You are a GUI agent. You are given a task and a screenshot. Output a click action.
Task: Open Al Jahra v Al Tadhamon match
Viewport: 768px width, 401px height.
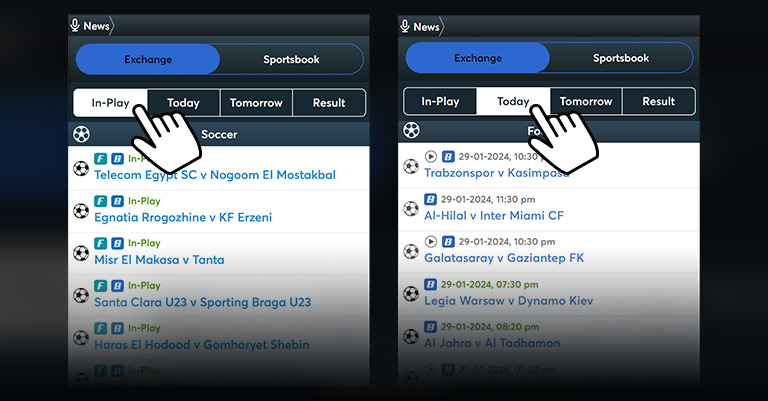(x=492, y=343)
